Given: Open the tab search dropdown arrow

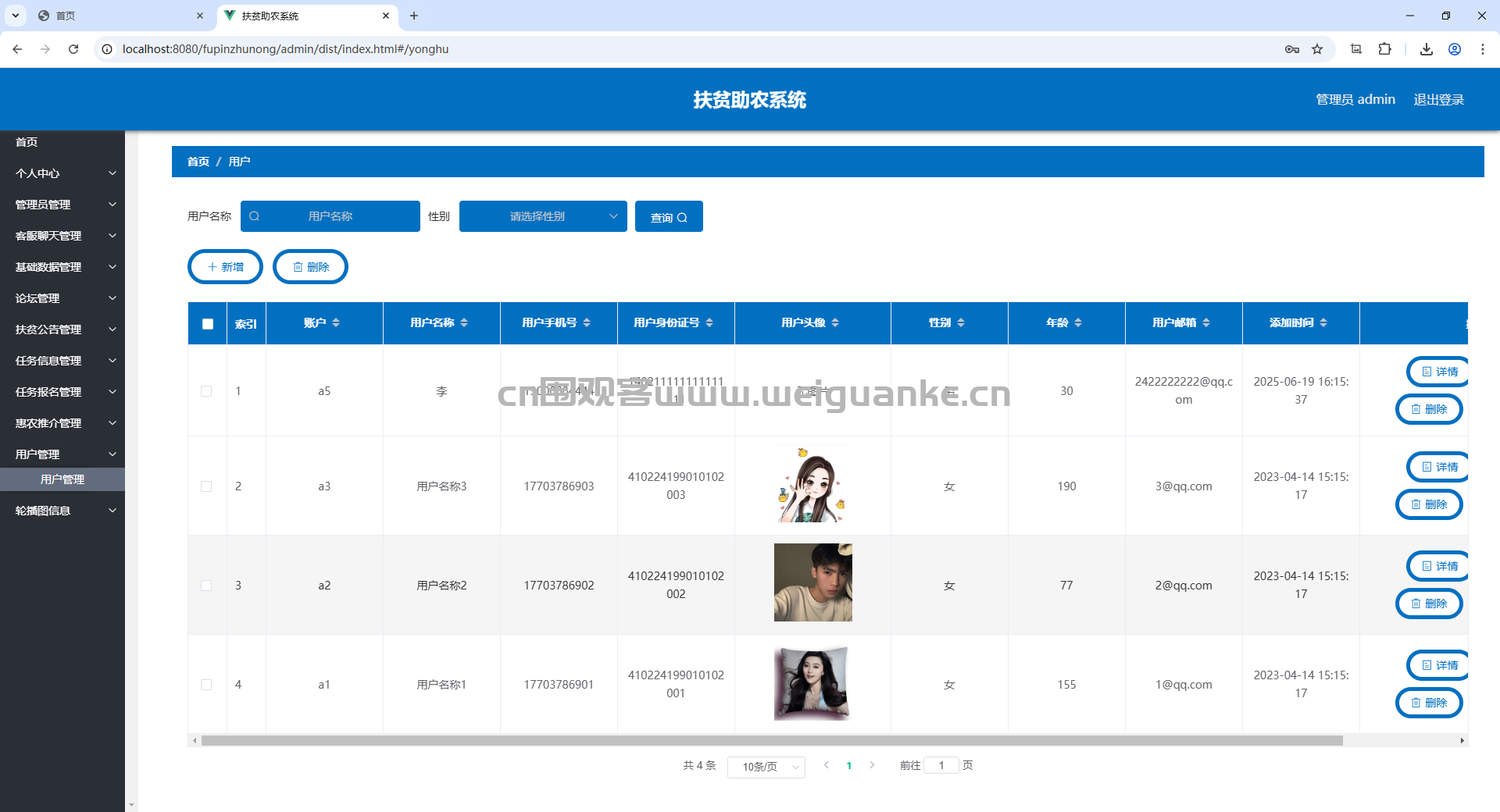Looking at the screenshot, I should pos(15,16).
